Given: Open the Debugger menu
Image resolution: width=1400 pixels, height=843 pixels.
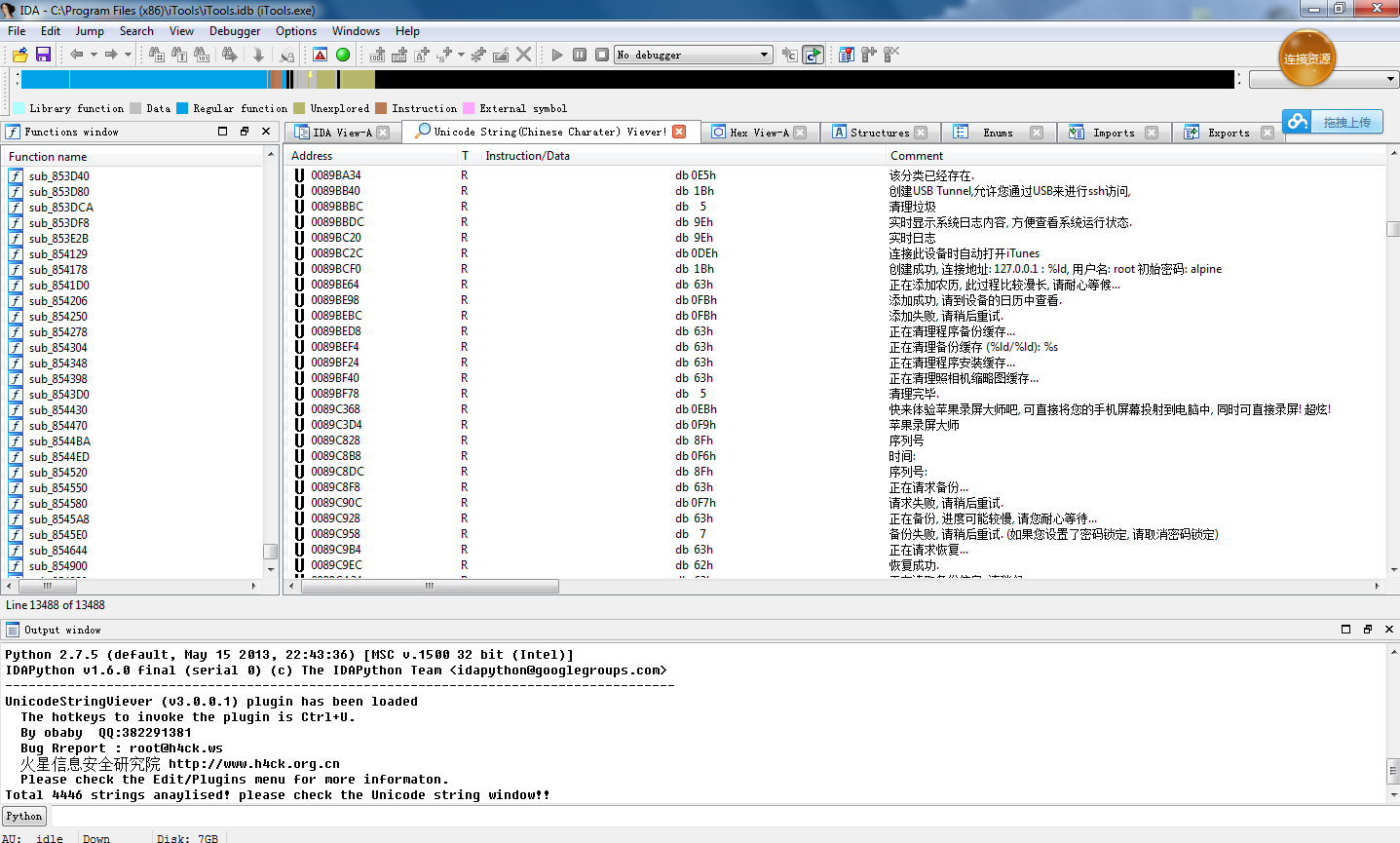Looking at the screenshot, I should click(x=235, y=31).
